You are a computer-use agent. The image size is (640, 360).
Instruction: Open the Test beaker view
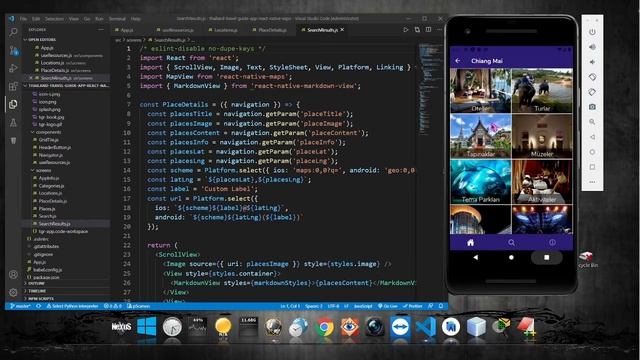coord(13,122)
